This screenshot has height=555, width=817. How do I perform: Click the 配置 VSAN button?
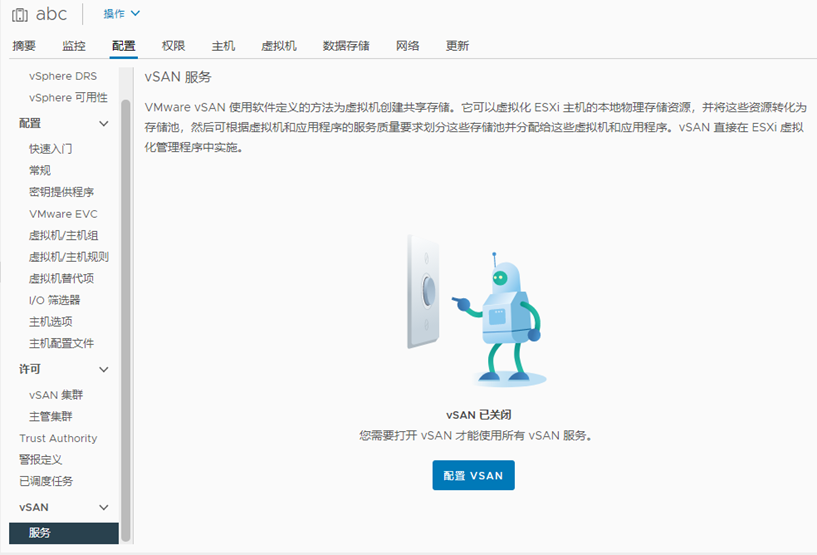pyautogui.click(x=473, y=475)
